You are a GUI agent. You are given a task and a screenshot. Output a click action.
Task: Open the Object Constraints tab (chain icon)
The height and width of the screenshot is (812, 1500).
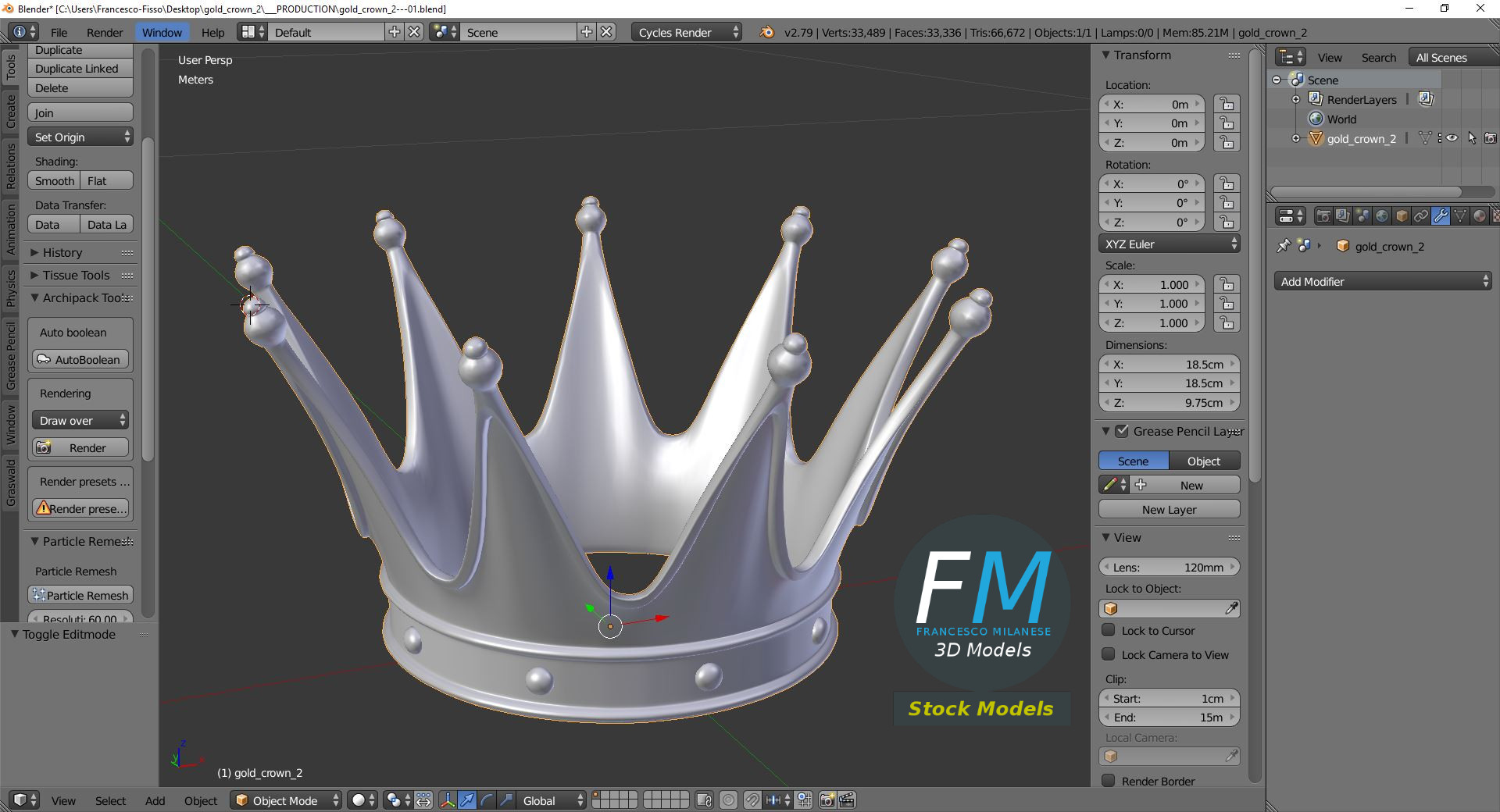(1421, 216)
